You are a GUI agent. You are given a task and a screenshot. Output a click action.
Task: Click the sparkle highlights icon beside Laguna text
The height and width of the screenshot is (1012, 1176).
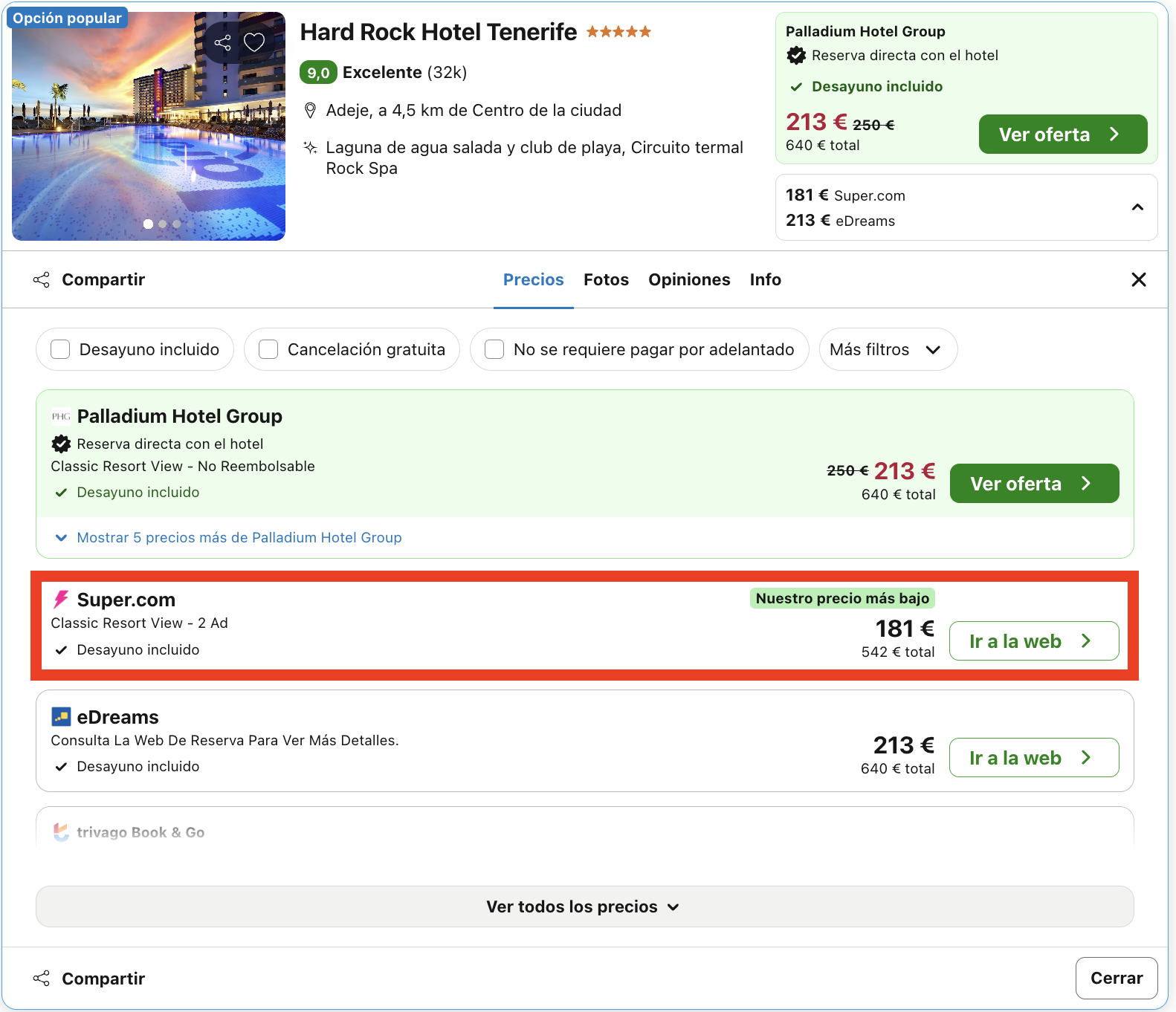[311, 148]
